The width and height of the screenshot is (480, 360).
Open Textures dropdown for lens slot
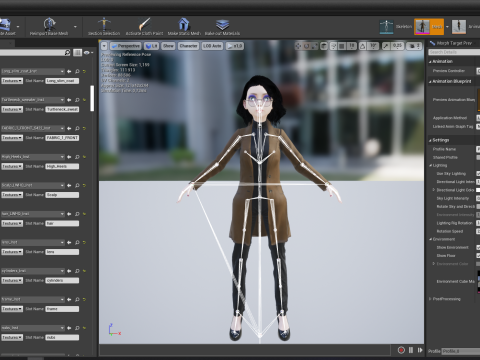(12, 252)
